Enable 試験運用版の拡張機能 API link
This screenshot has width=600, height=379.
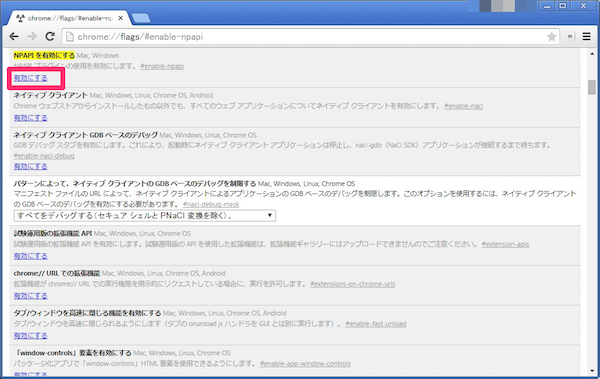tap(31, 256)
